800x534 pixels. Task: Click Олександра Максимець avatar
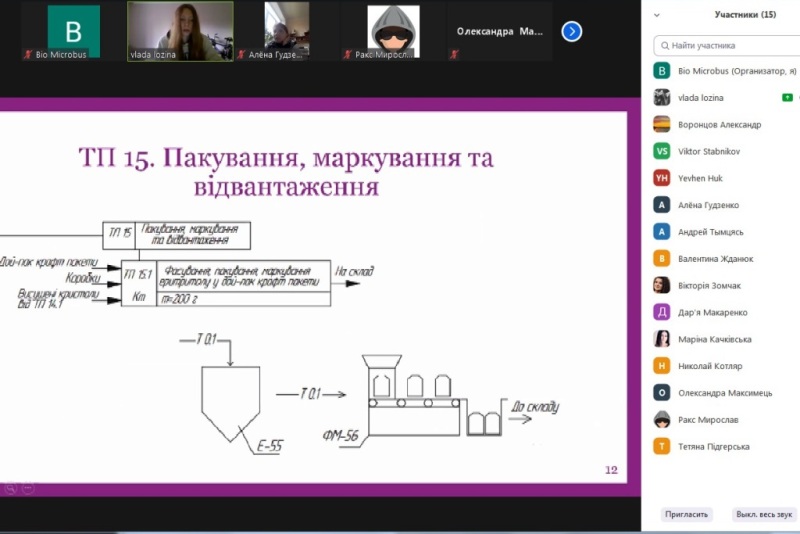(662, 393)
